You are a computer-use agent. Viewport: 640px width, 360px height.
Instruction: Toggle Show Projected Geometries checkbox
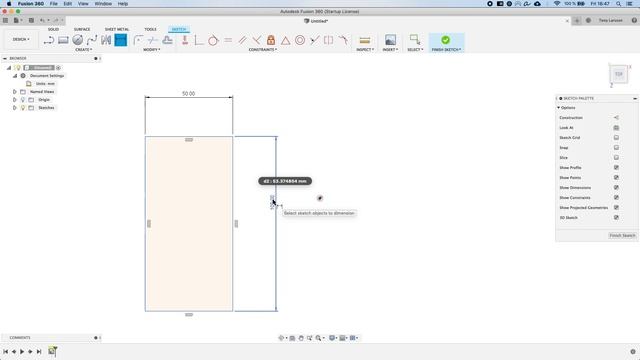click(x=616, y=207)
